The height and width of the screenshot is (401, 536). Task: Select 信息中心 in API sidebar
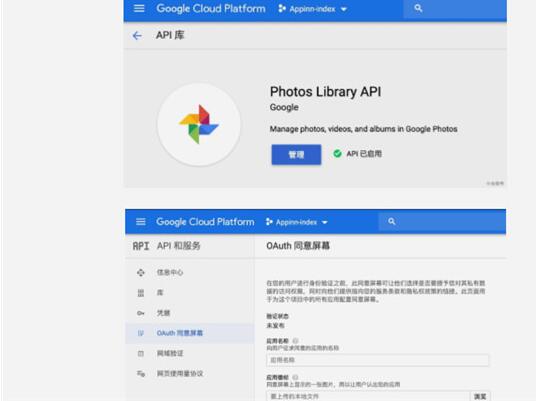[170, 272]
